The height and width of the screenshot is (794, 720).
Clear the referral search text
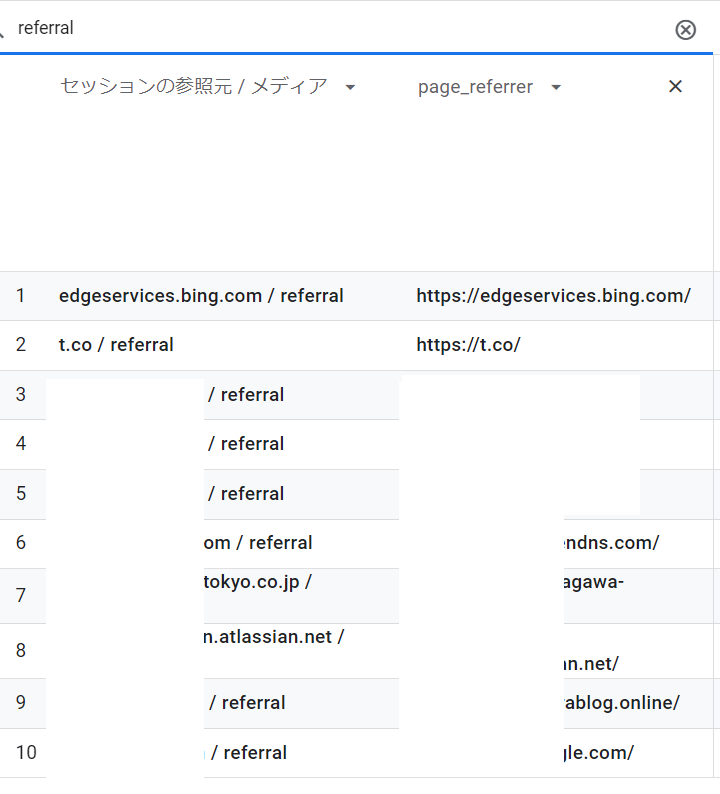(685, 29)
